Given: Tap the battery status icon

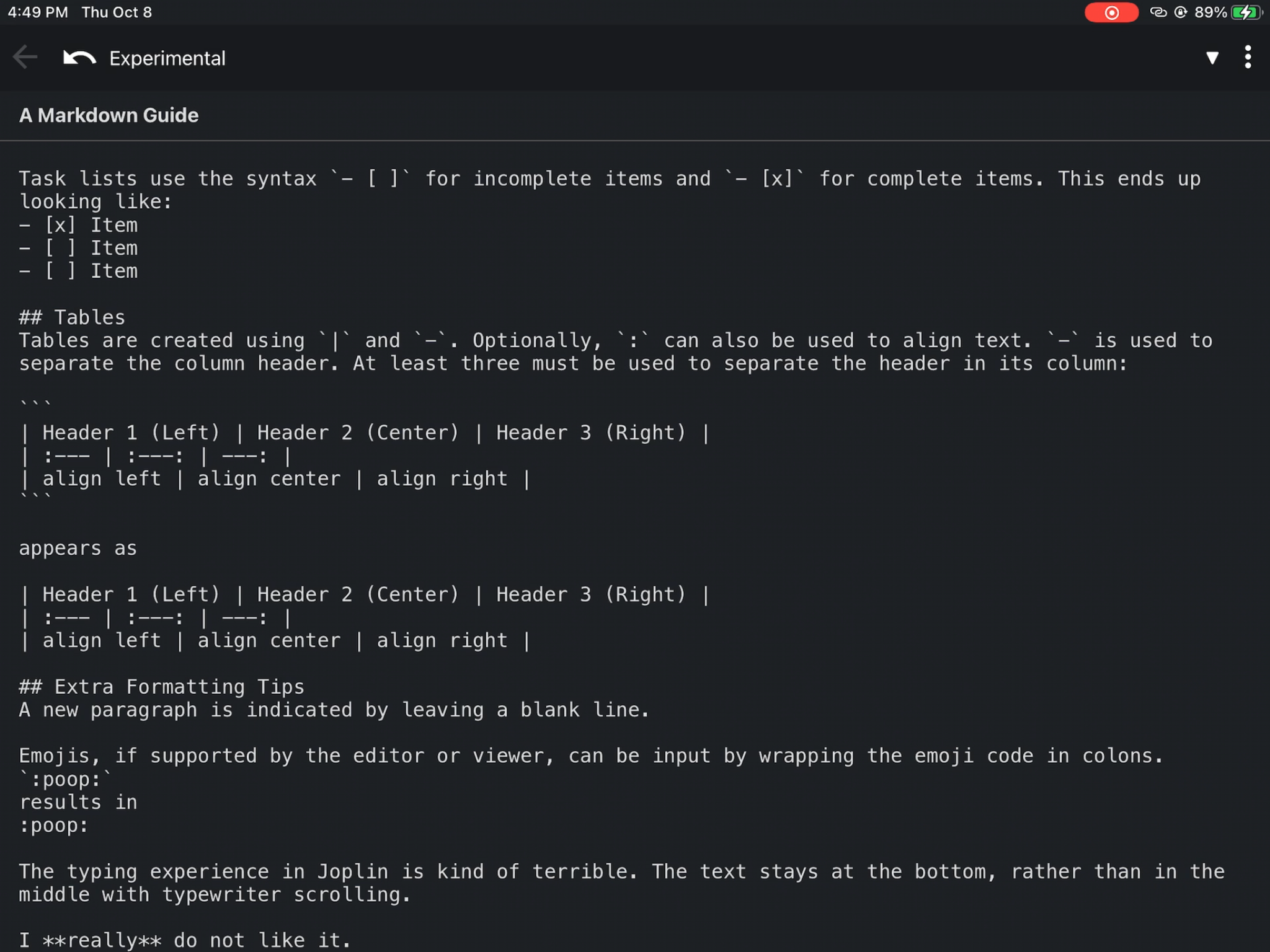Looking at the screenshot, I should tap(1246, 12).
